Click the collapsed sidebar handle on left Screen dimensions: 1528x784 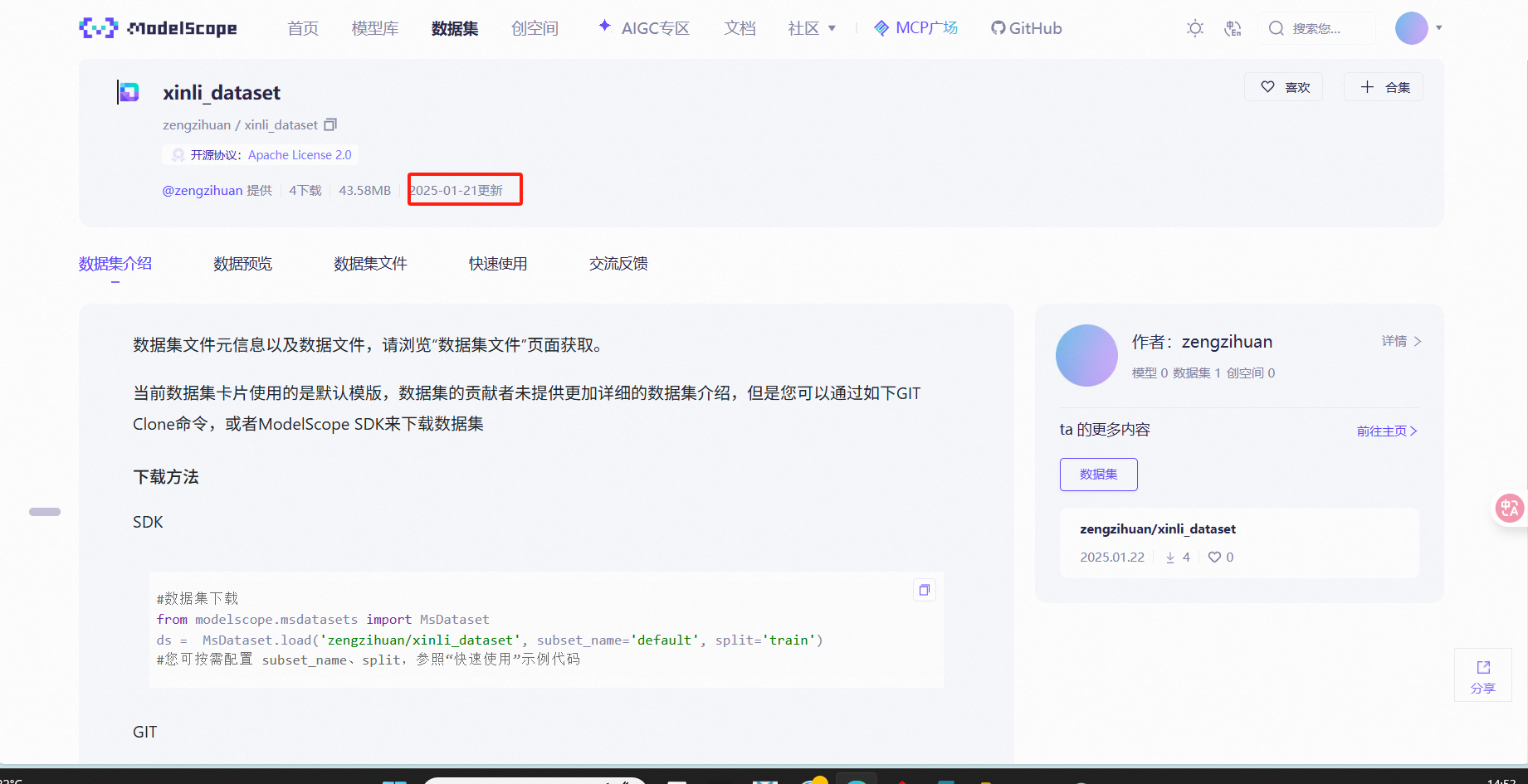pos(45,512)
